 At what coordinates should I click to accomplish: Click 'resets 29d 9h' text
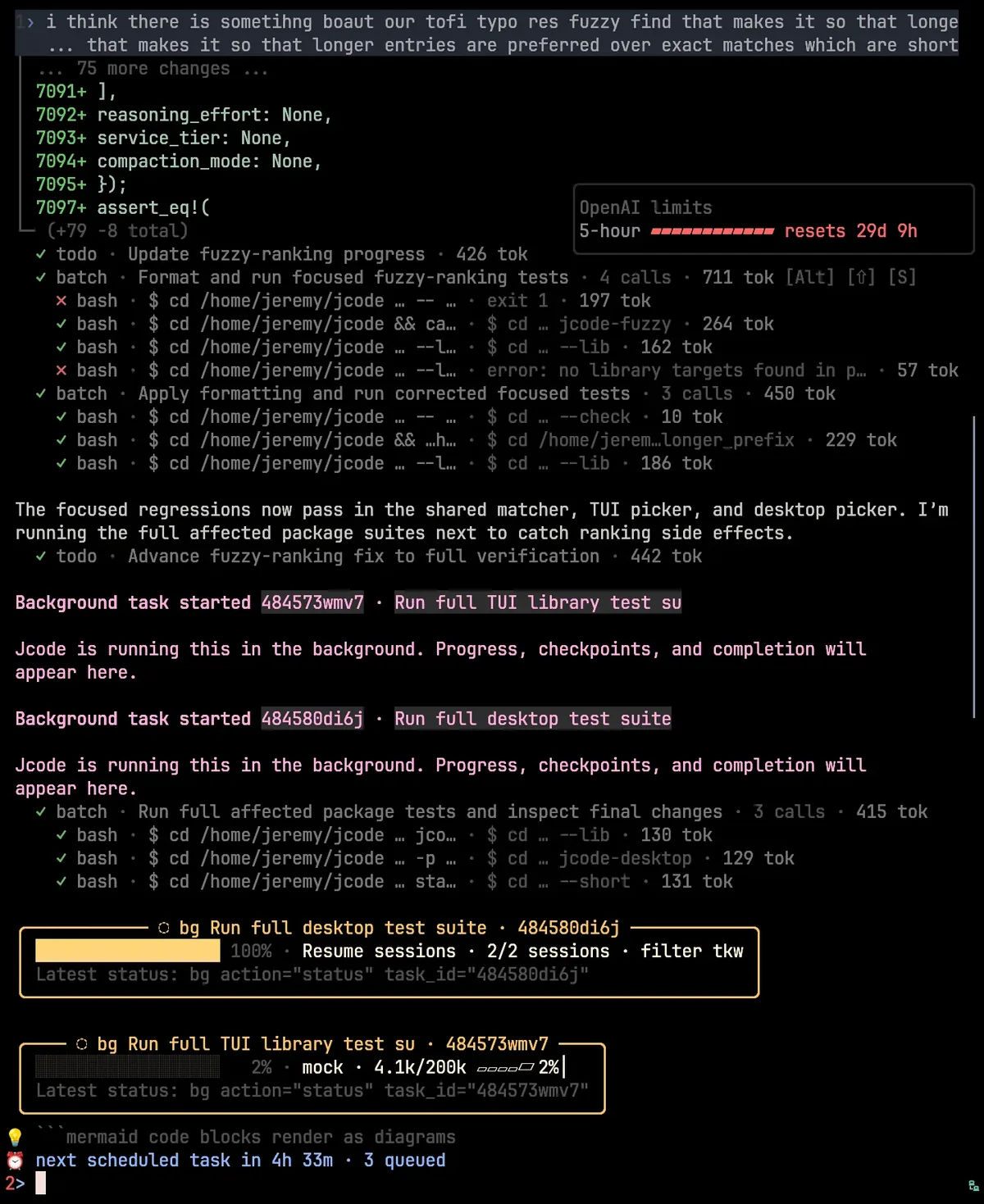click(851, 231)
